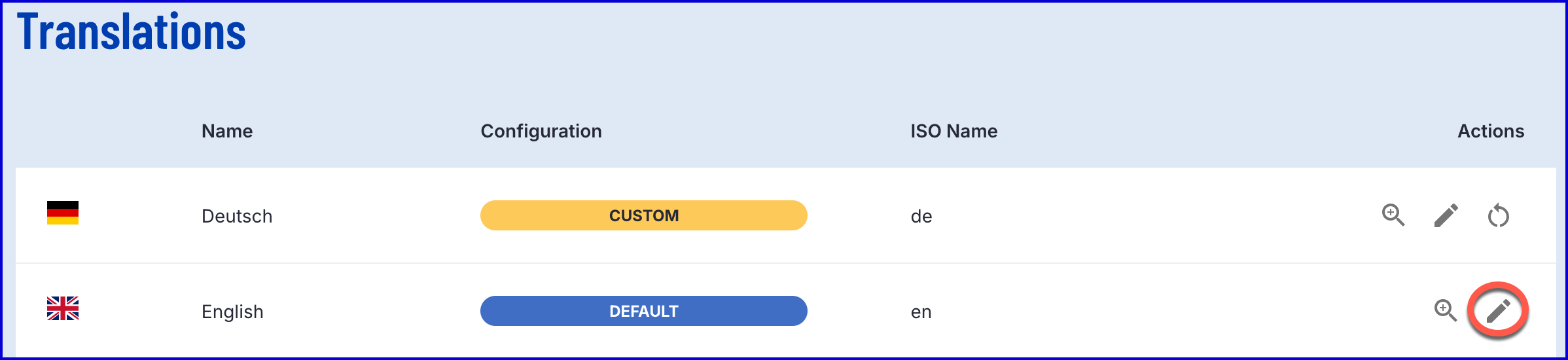The image size is (1568, 360).
Task: Select the English language name
Action: coord(232,312)
